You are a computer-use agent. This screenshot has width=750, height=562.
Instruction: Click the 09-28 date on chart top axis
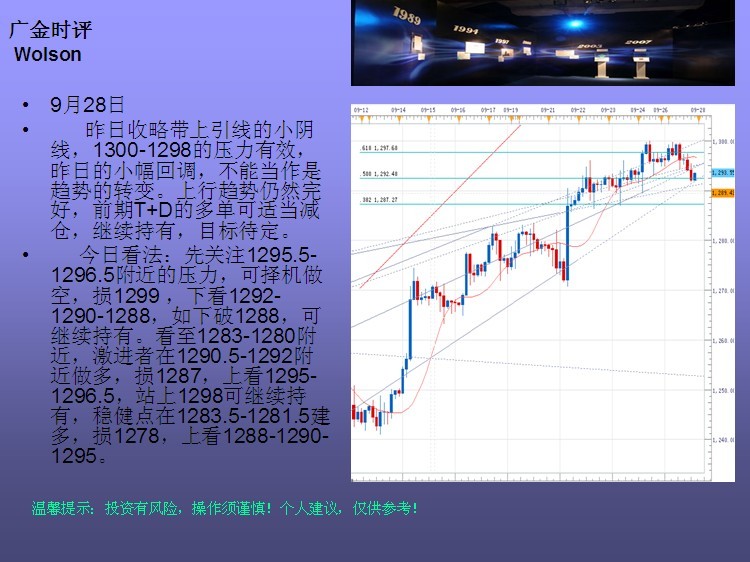coord(697,110)
